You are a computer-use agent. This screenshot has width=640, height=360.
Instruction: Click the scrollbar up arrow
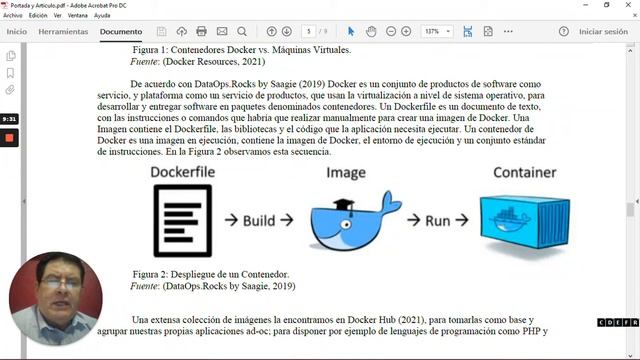click(x=630, y=50)
